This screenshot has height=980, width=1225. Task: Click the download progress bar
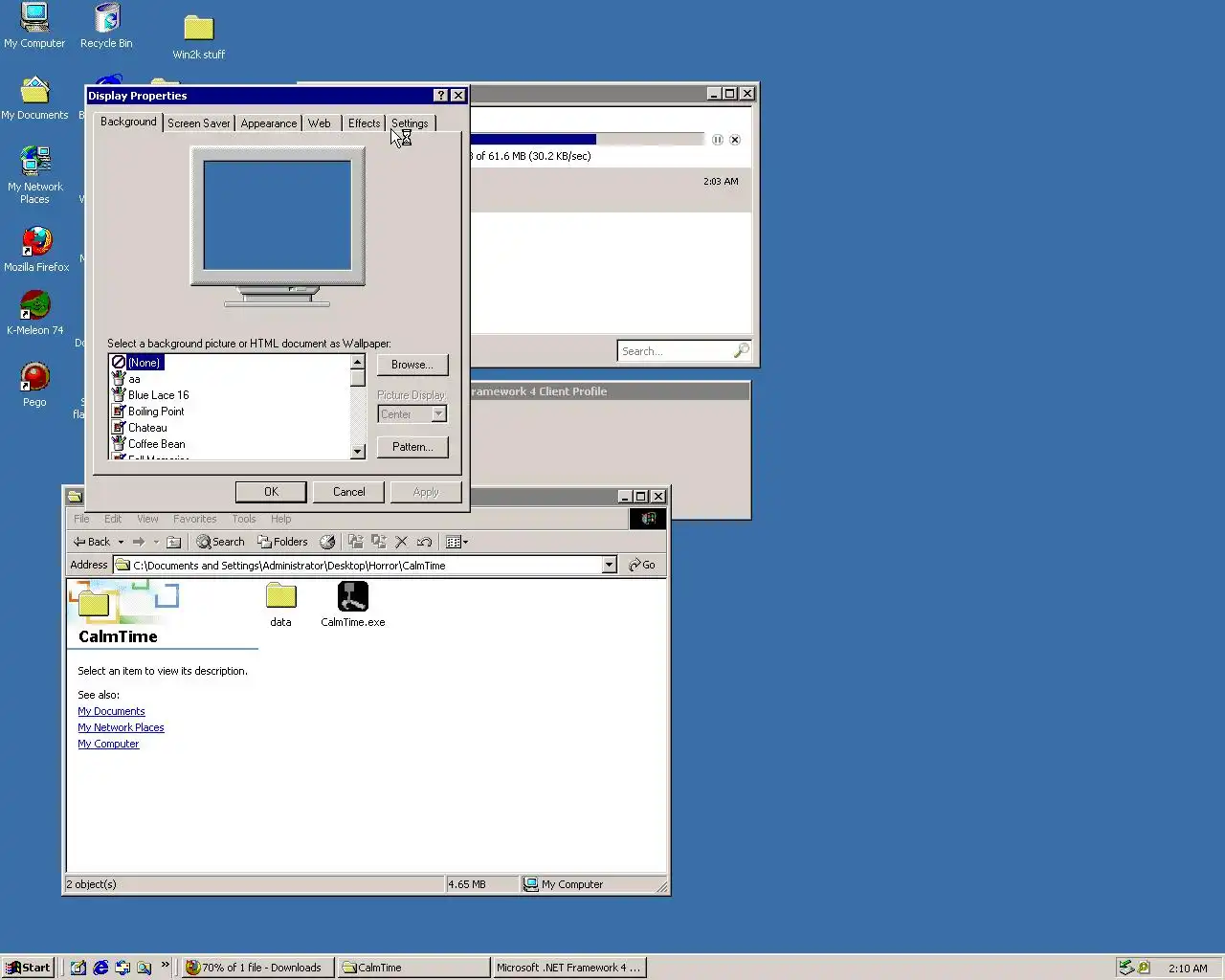[586, 140]
